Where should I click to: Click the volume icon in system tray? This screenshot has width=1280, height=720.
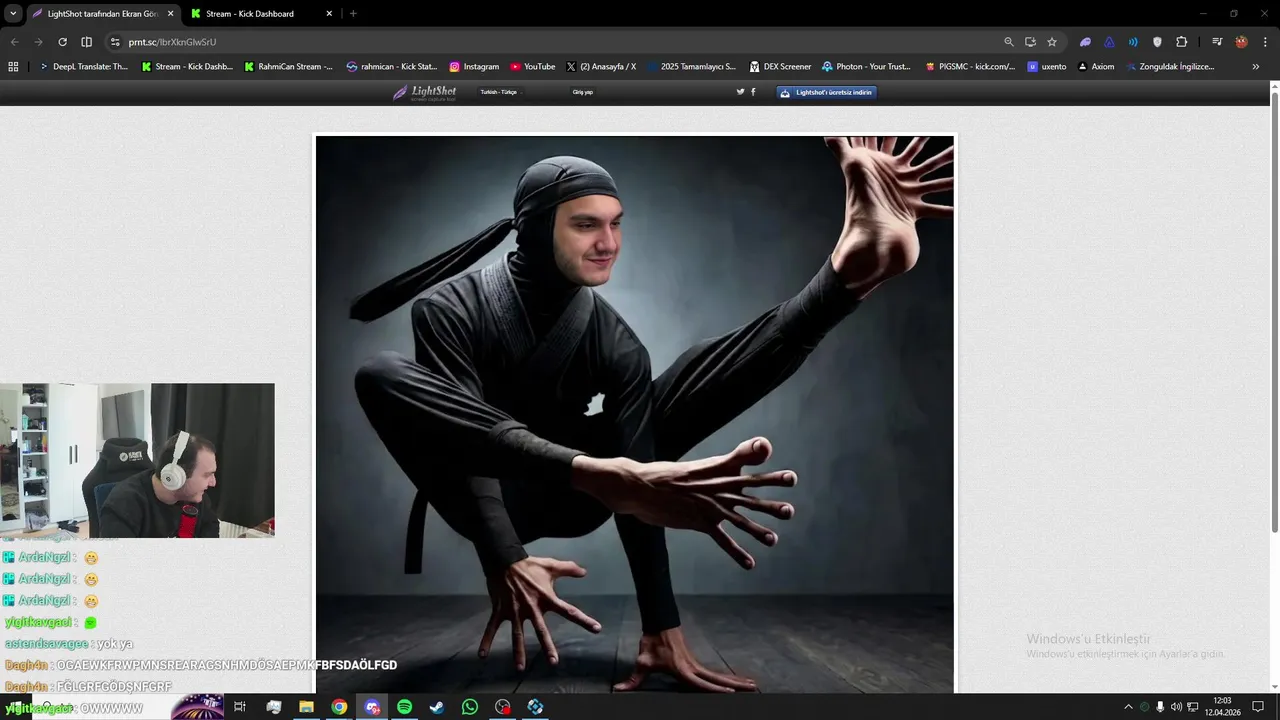(x=1176, y=707)
